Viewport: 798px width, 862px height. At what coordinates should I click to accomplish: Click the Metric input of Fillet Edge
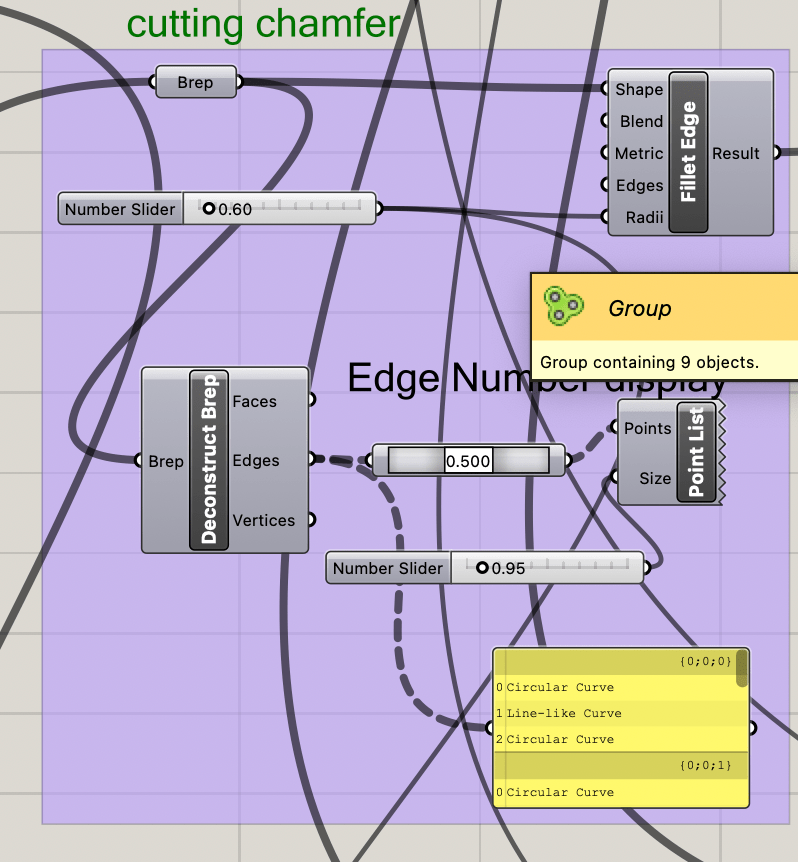pyautogui.click(x=639, y=153)
